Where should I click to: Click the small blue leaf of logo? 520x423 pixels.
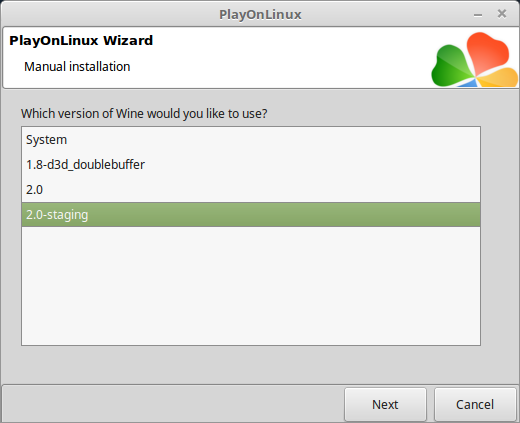467,83
